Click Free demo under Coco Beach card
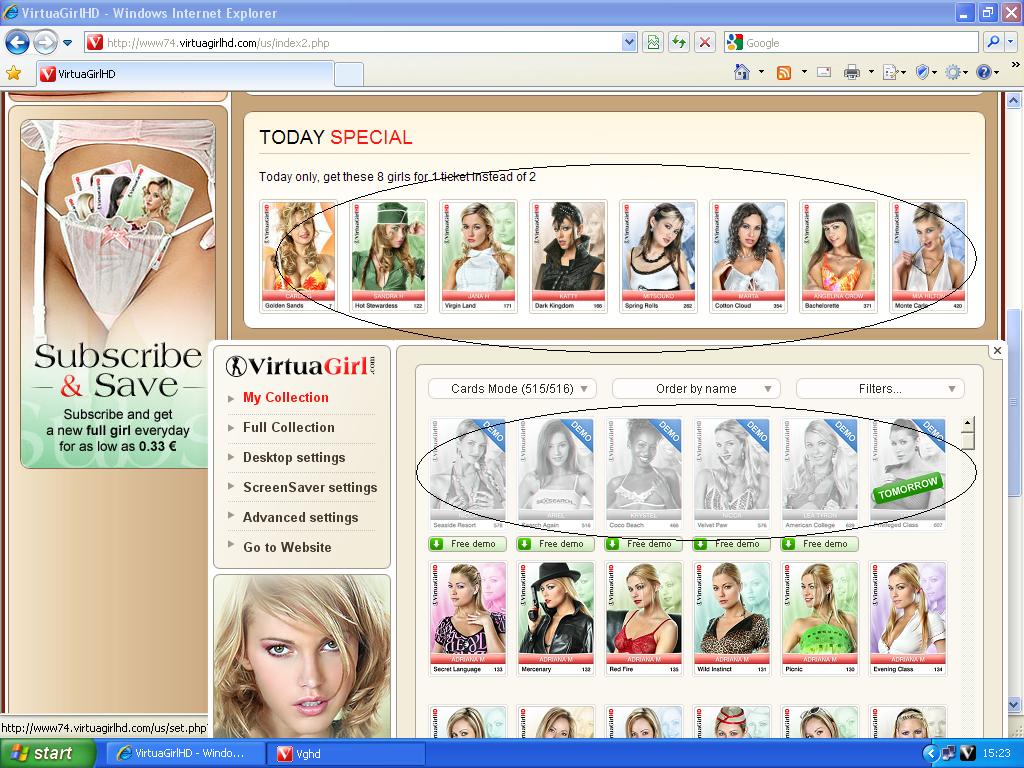 coord(643,543)
